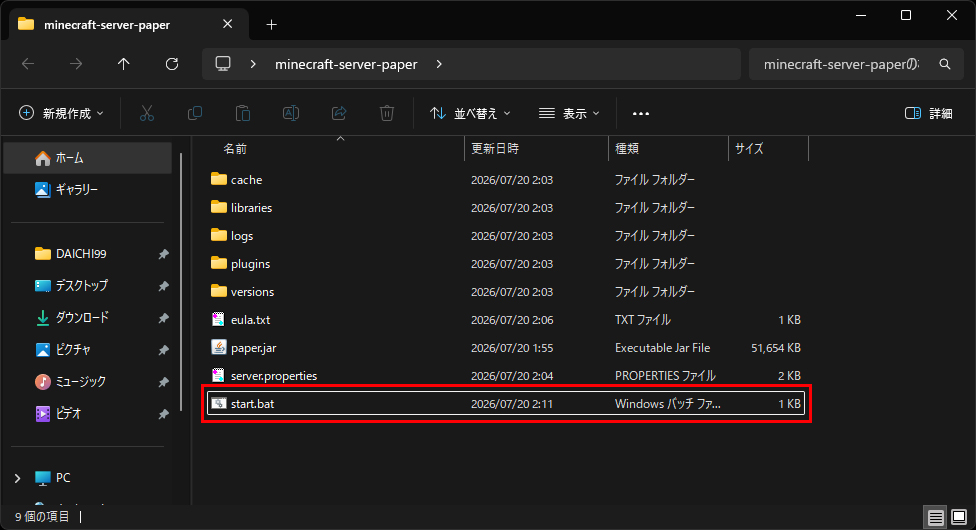Open the 新規作成 dropdown
Viewport: 976px width, 530px height.
click(x=62, y=113)
